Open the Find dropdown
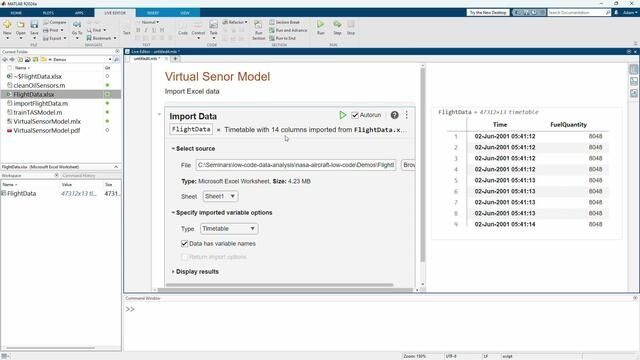Screen dimensions: 640x360 (x=96, y=30)
